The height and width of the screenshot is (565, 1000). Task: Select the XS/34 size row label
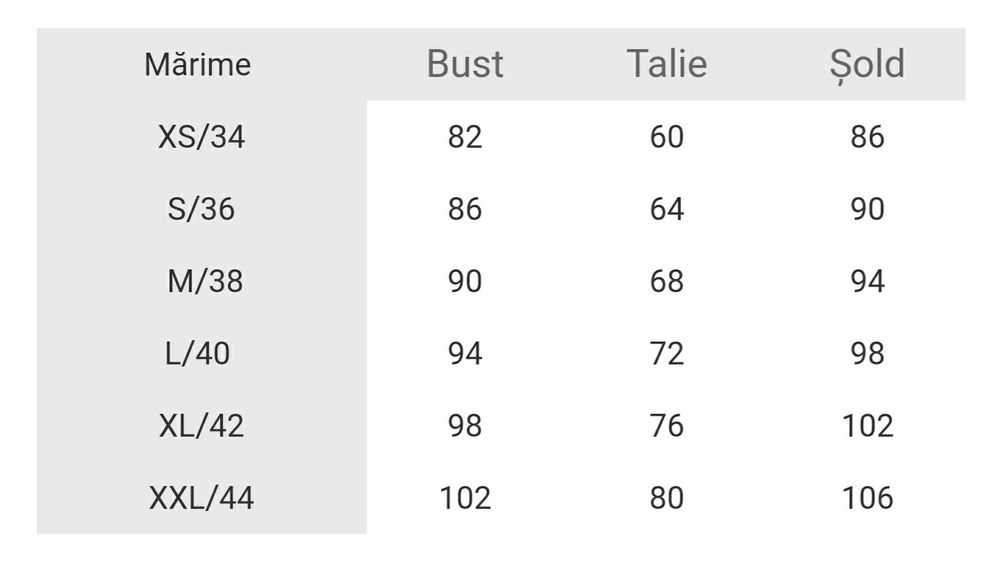tap(201, 137)
